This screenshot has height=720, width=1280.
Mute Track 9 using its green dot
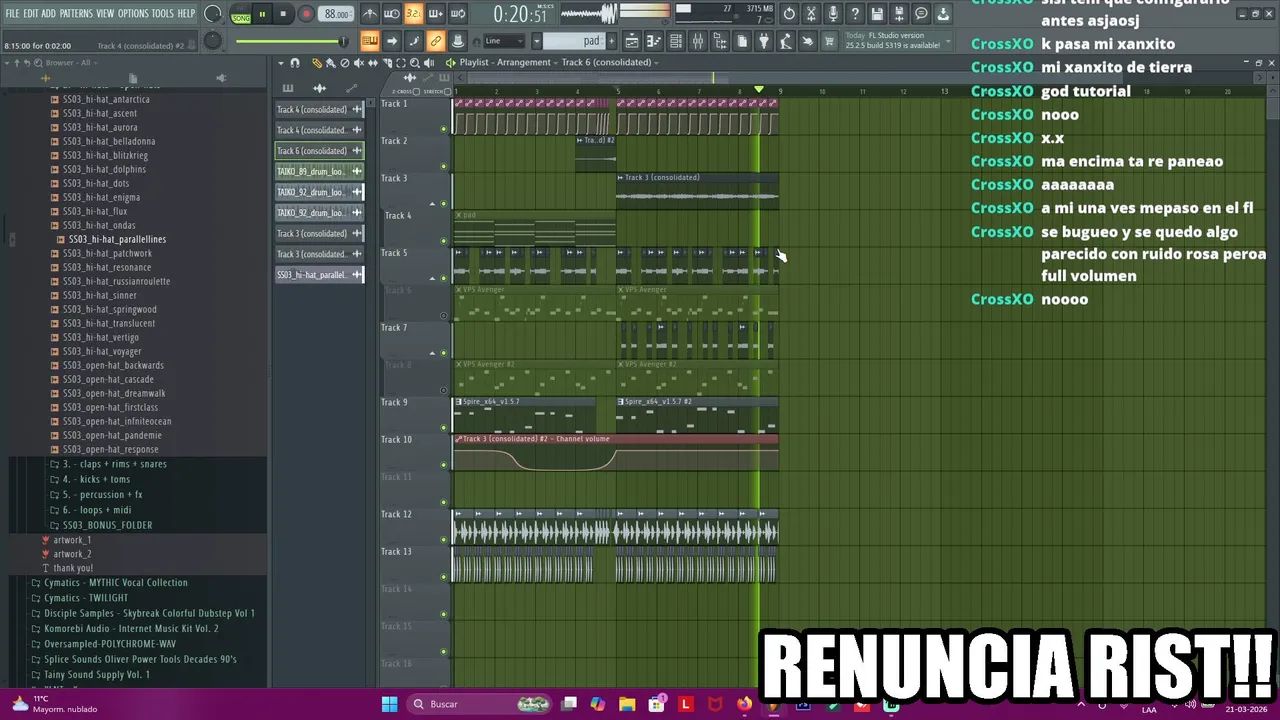point(444,428)
